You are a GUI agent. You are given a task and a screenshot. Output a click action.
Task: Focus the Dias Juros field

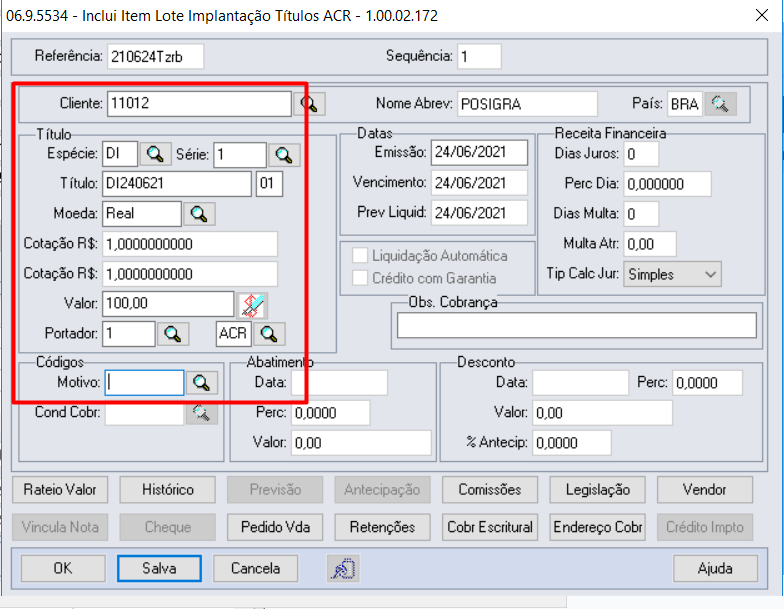click(641, 154)
